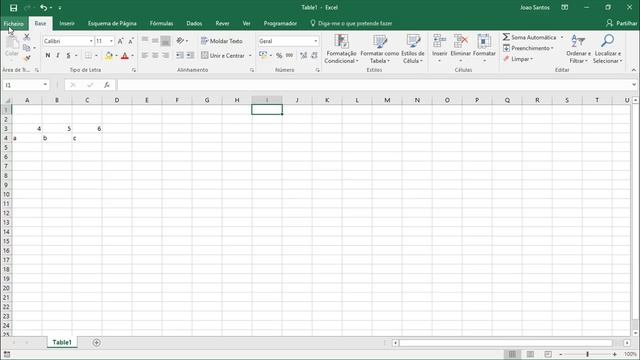Open the Programador tab
This screenshot has width=640, height=360.
tap(280, 24)
